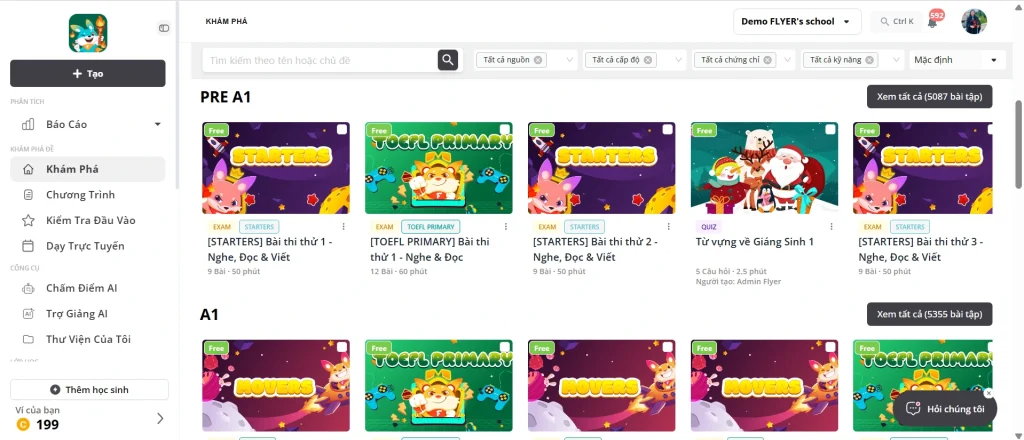The width and height of the screenshot is (1024, 440).
Task: Click the Khám Phá home icon
Action: (x=28, y=169)
